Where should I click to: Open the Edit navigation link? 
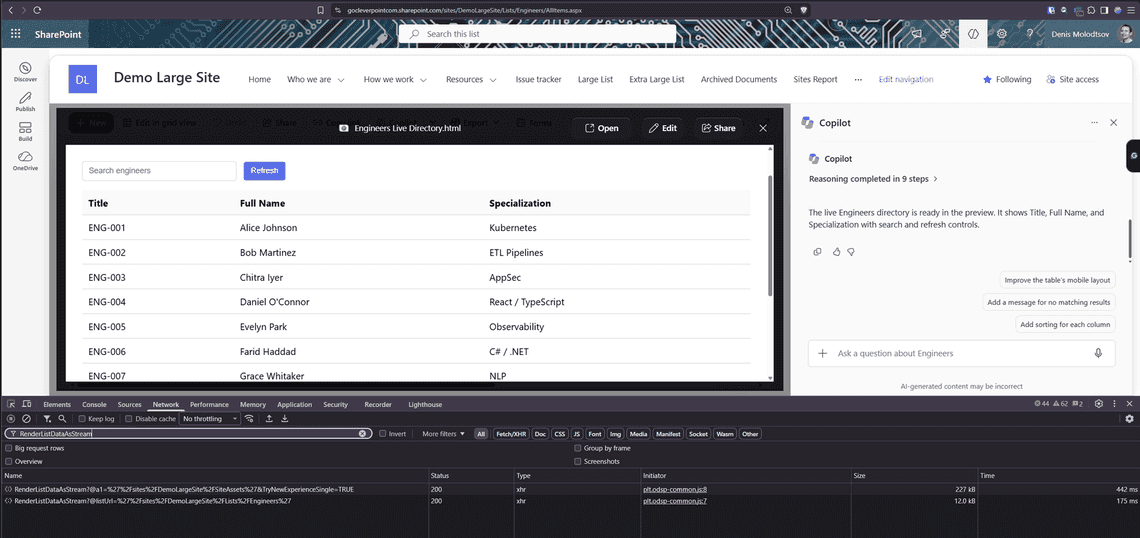(x=906, y=79)
